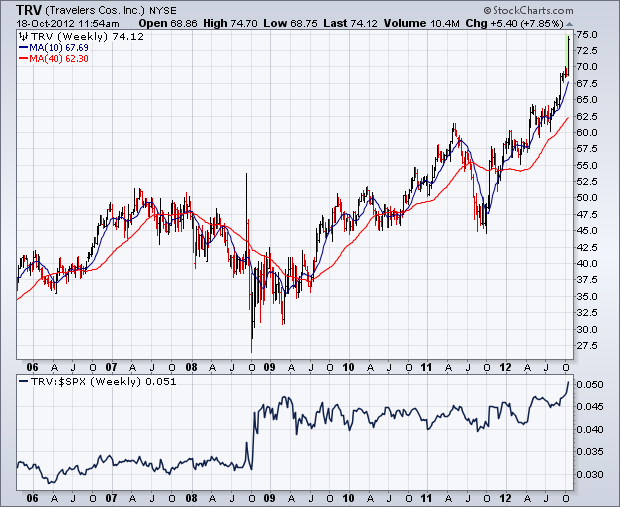Click the 70.0 price axis label
620x507 pixels.
pos(587,66)
